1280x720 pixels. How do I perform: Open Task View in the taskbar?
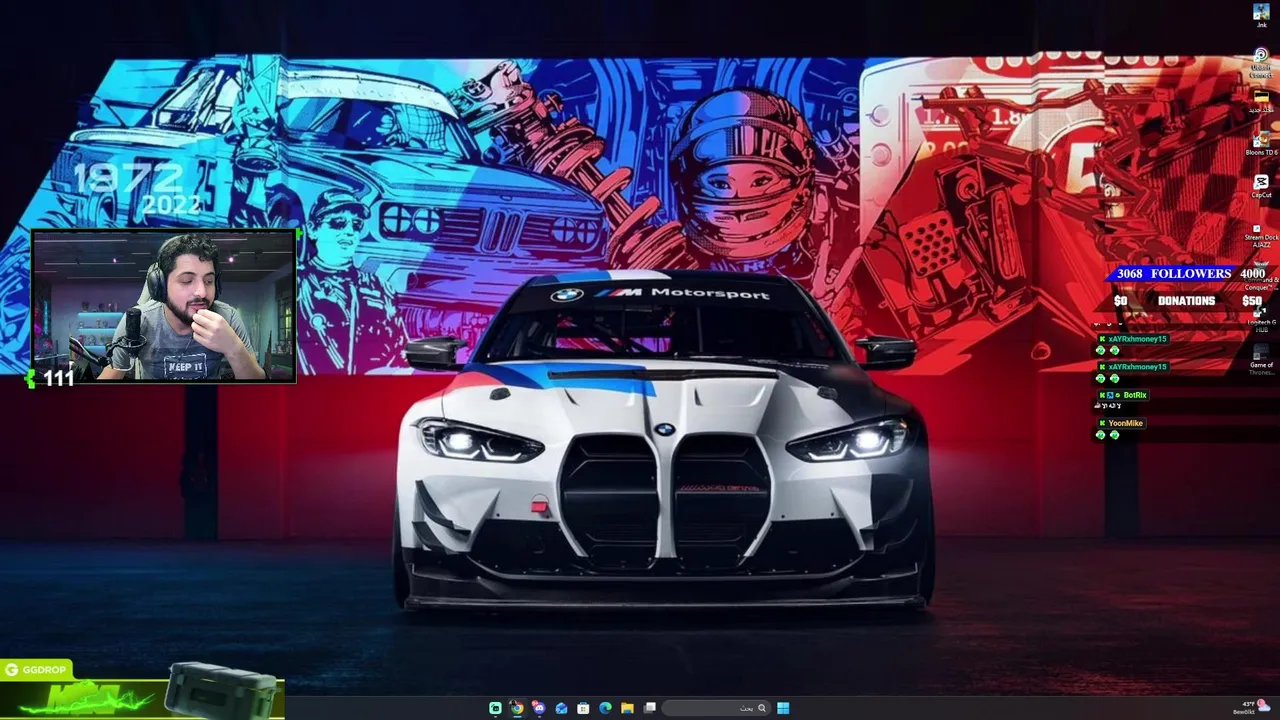tap(650, 708)
